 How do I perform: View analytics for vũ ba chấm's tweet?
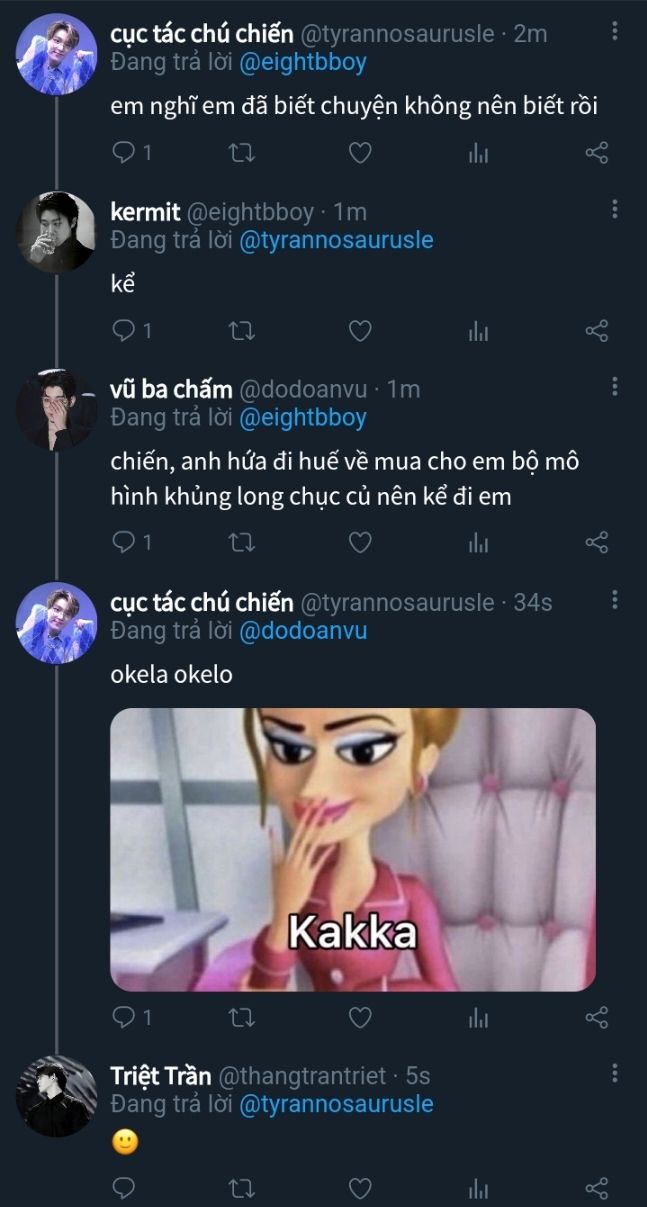coord(479,542)
